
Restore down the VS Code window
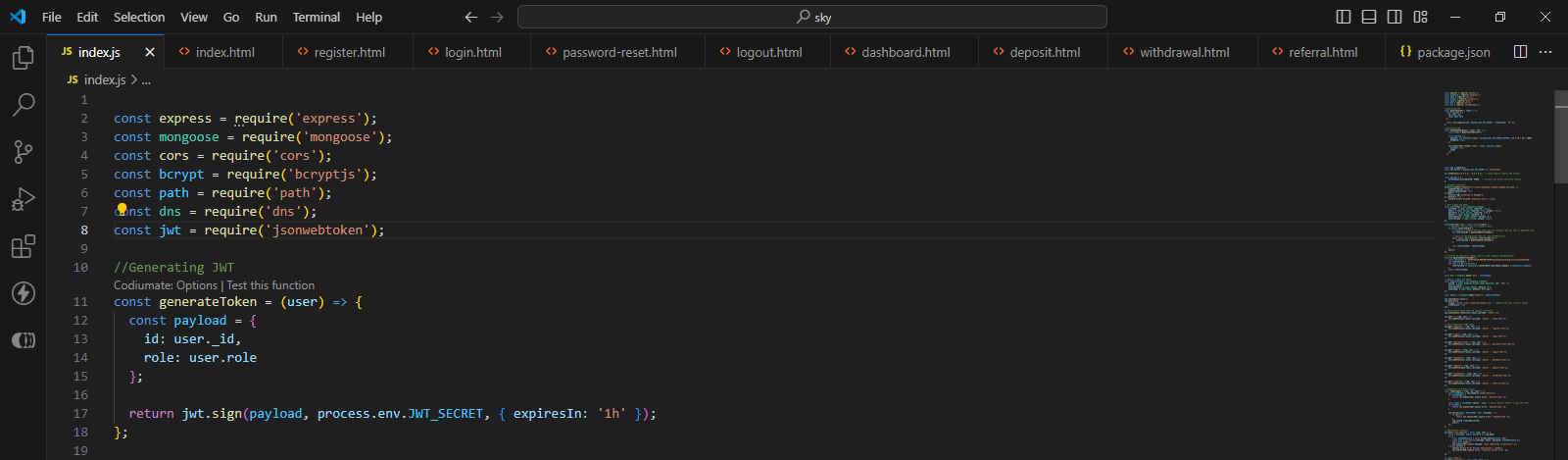pyautogui.click(x=1500, y=17)
